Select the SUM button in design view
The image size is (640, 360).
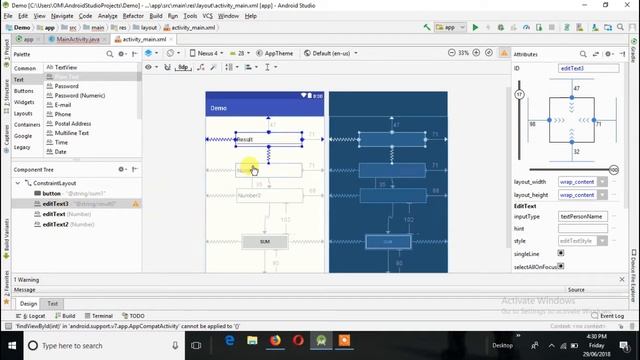point(264,242)
